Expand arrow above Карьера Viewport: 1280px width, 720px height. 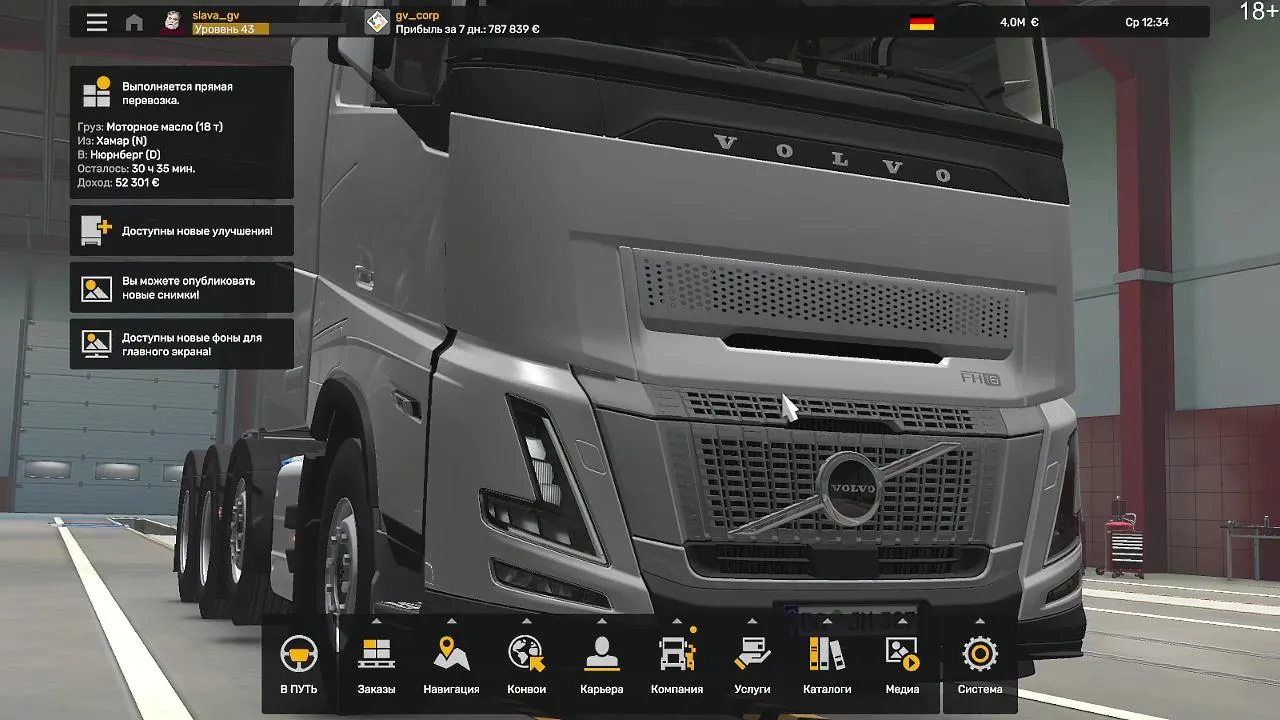[x=602, y=621]
